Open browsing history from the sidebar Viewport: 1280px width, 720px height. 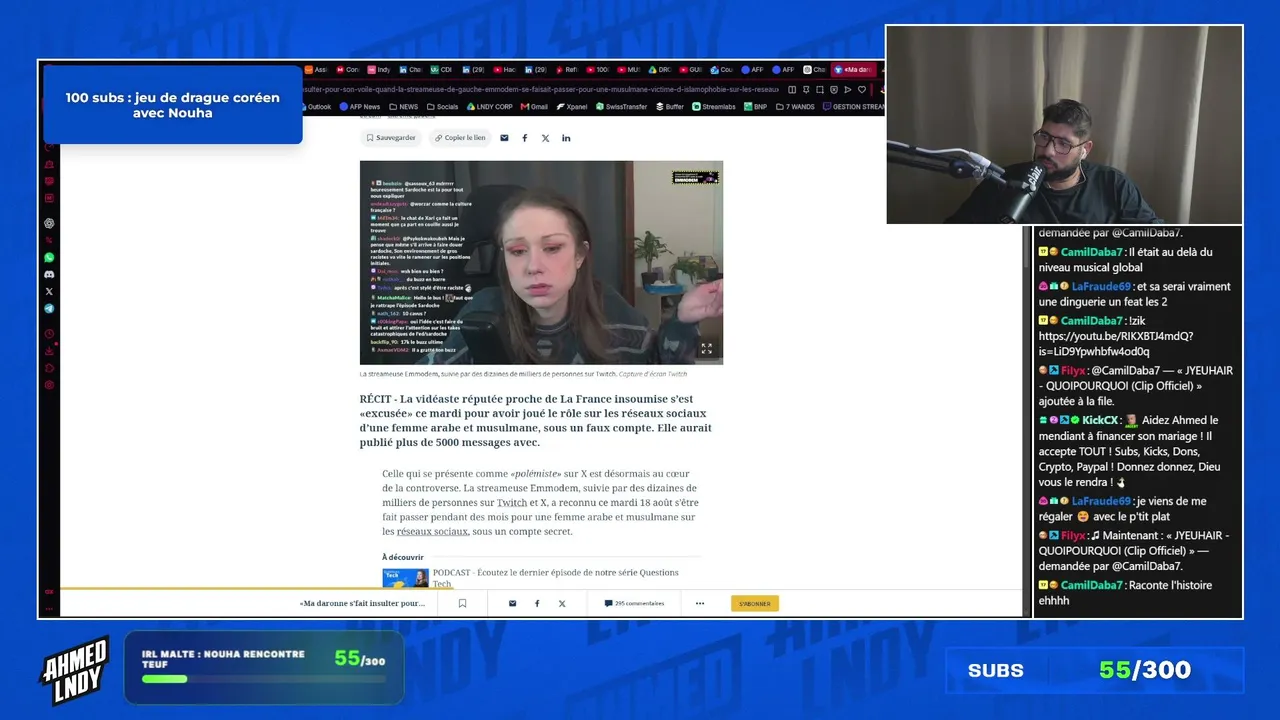(x=49, y=334)
